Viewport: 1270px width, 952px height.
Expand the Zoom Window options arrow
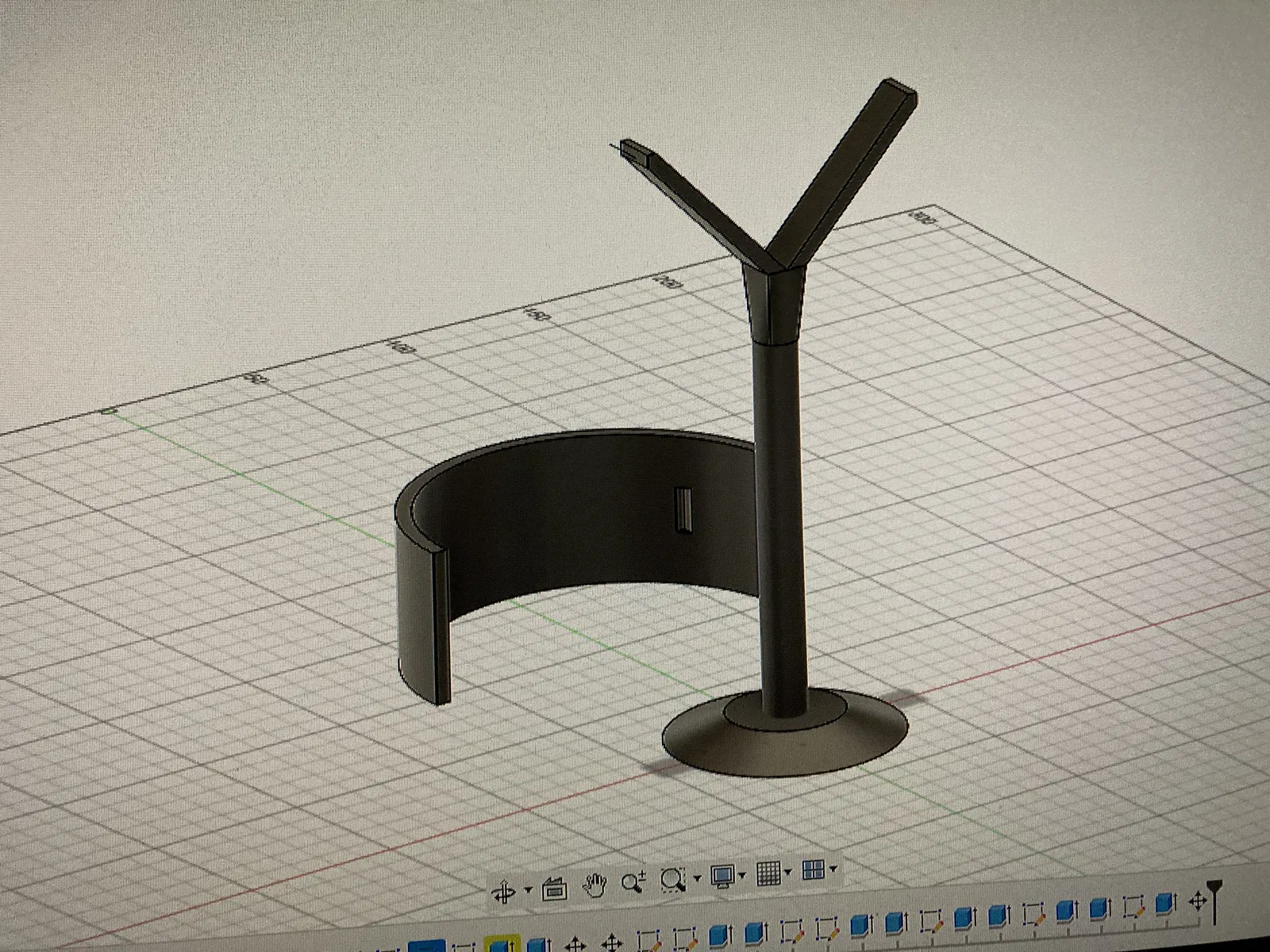[x=696, y=878]
